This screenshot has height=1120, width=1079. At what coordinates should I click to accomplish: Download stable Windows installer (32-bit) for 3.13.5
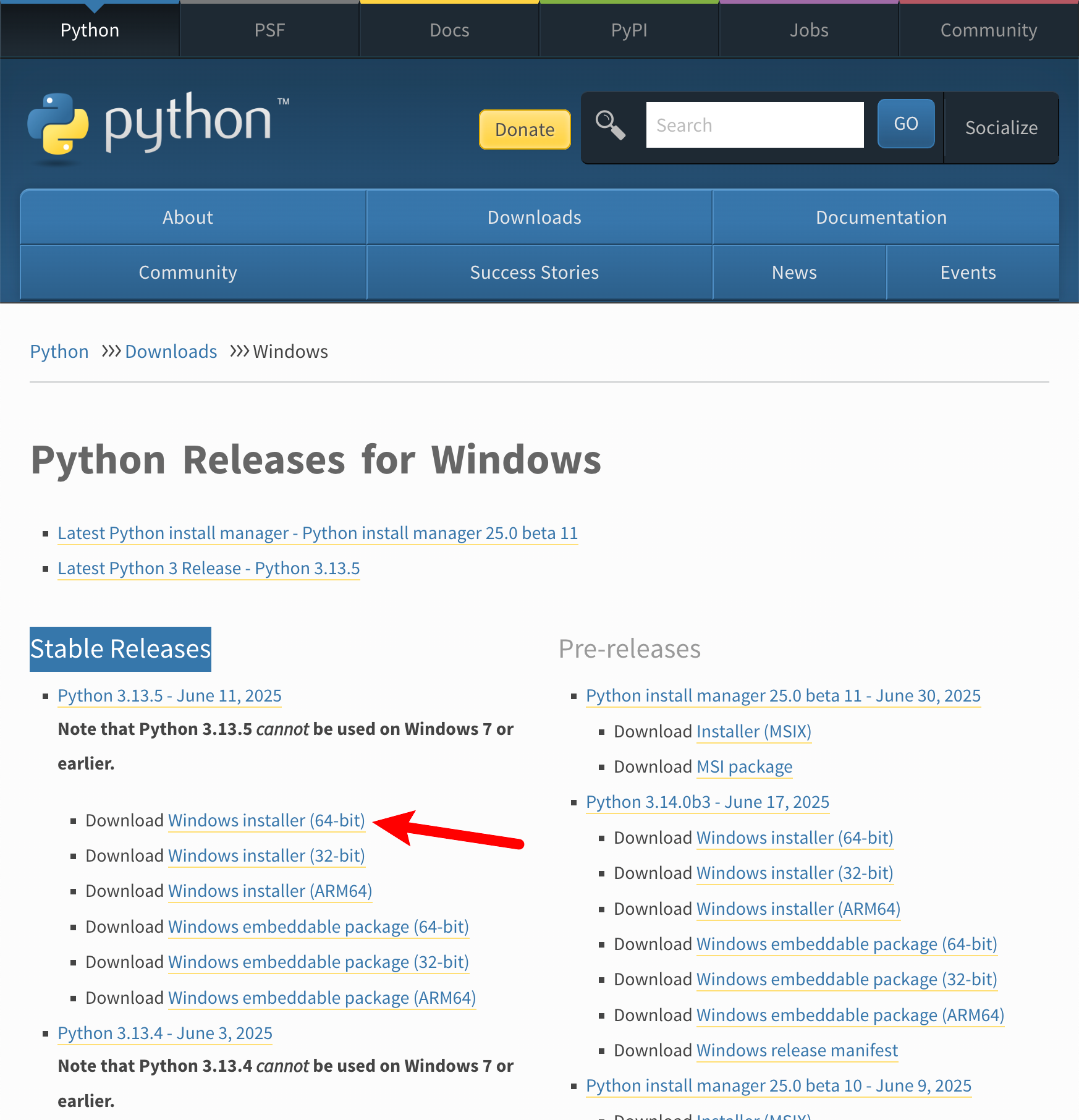[266, 855]
